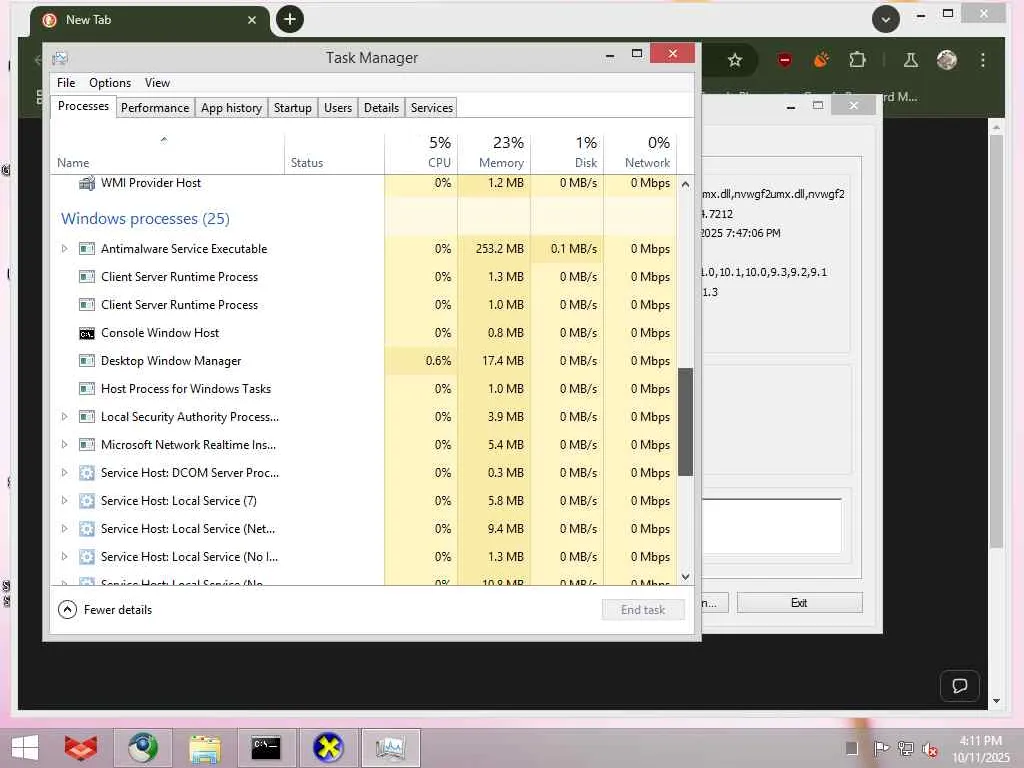Screen dimensions: 1024x768
Task: Click process list scrollbar down arrow
Action: 685,577
